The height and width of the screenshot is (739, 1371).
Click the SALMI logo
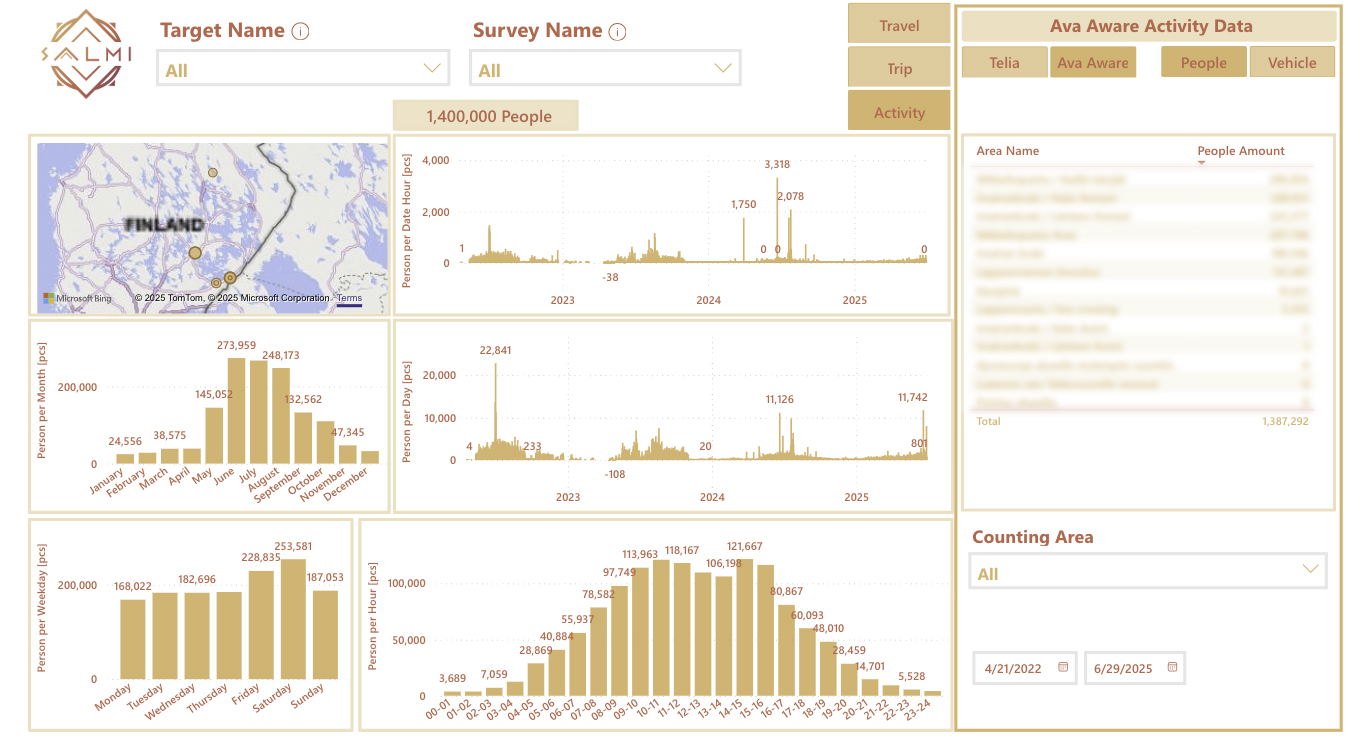click(86, 54)
